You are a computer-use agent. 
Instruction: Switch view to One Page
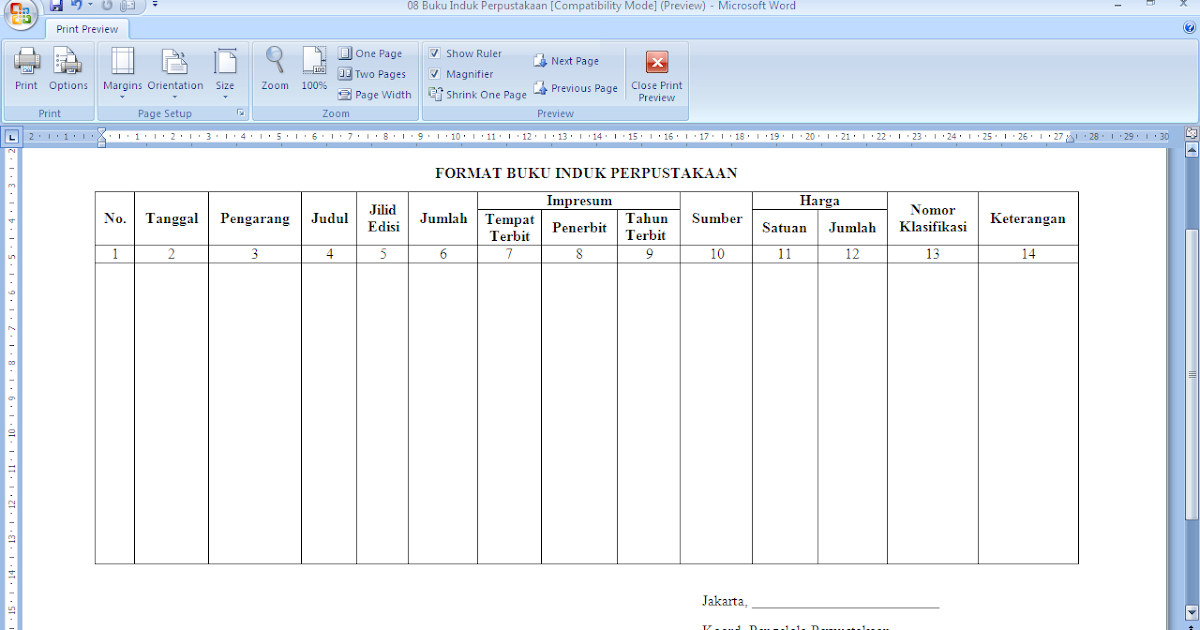(370, 54)
